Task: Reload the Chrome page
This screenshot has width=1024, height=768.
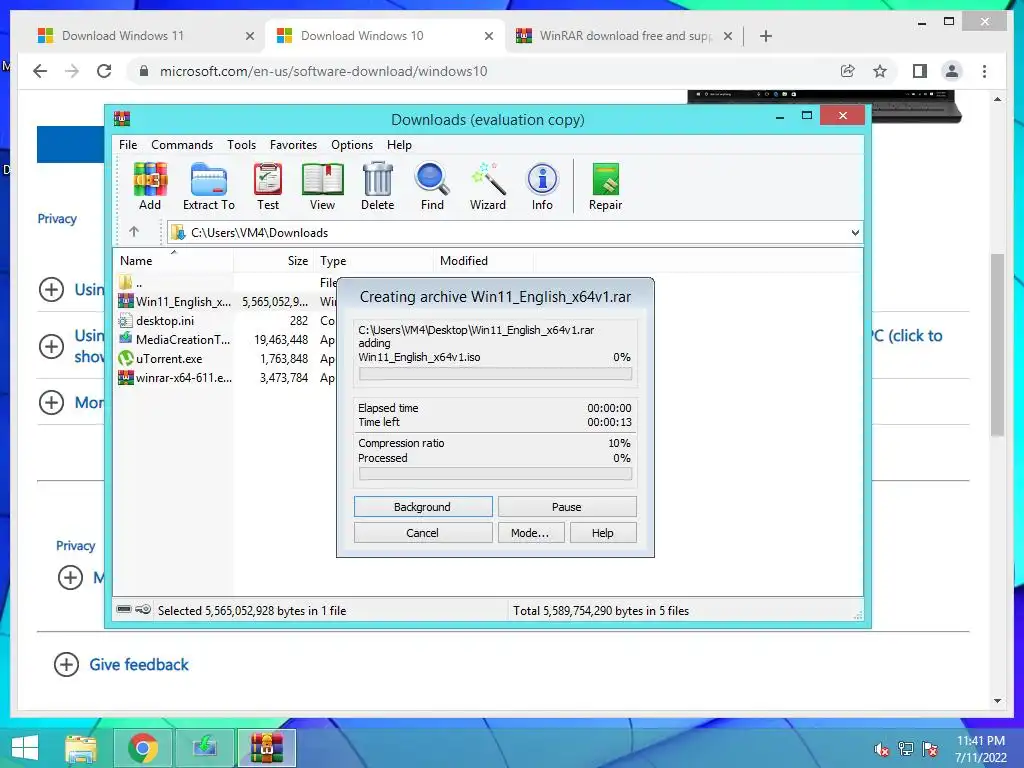Action: (104, 71)
